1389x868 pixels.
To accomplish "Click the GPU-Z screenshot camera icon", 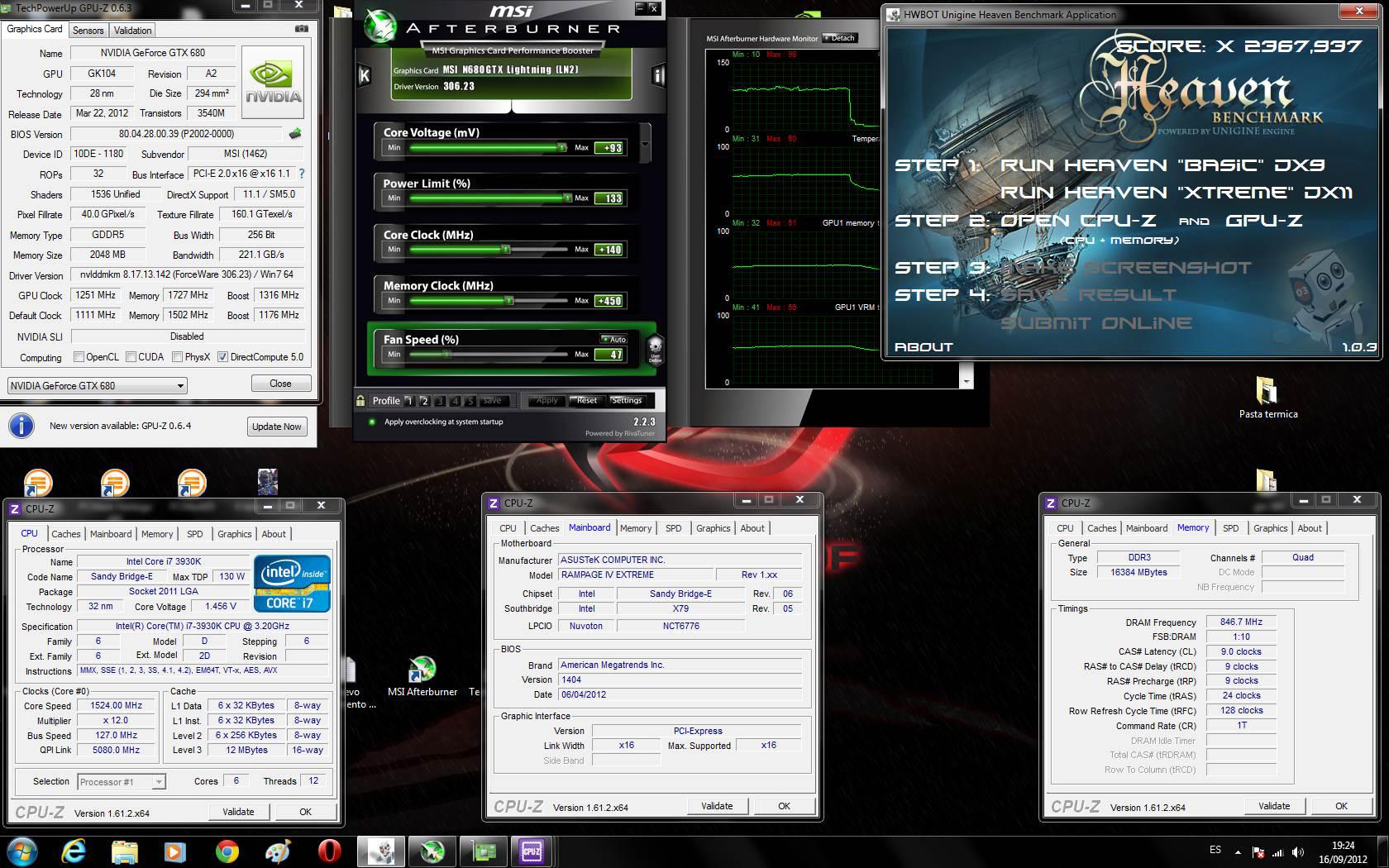I will click(301, 29).
